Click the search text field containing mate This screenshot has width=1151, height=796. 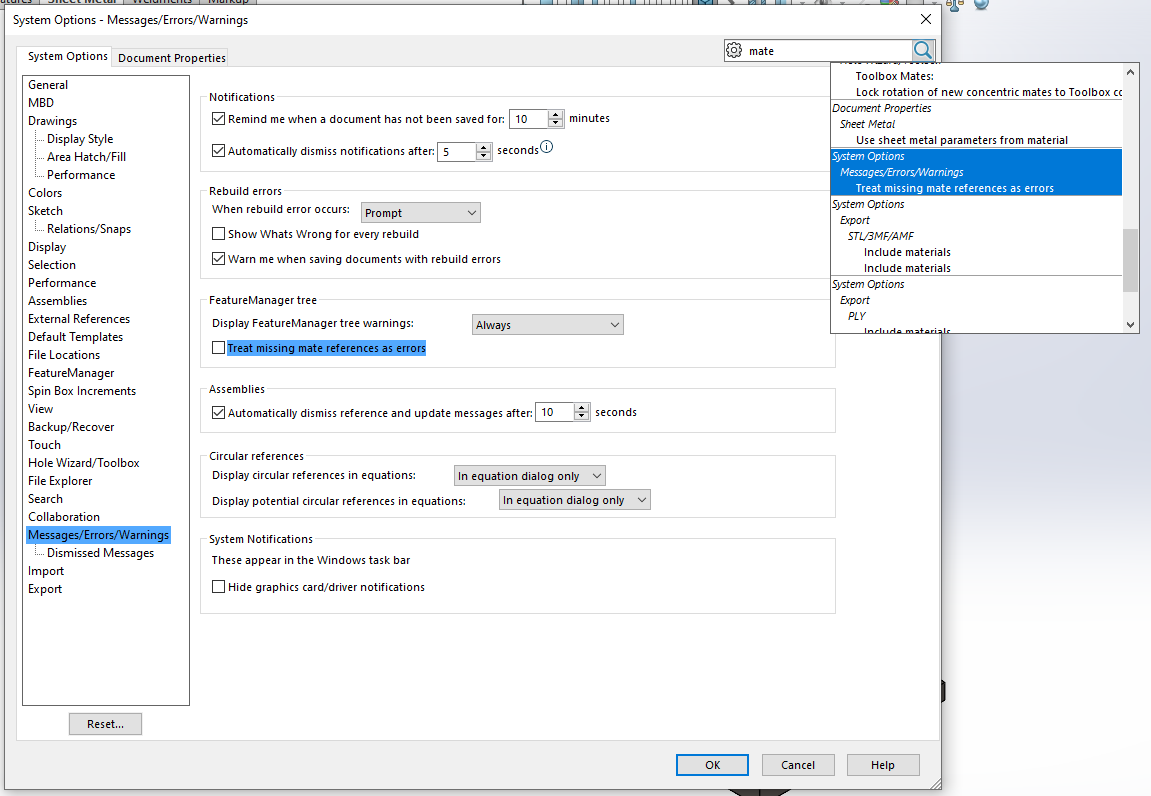(825, 51)
